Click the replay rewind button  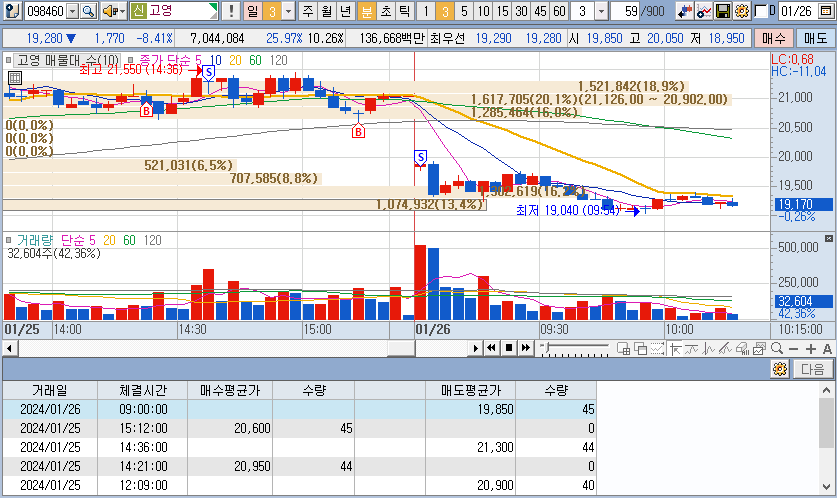click(x=492, y=348)
